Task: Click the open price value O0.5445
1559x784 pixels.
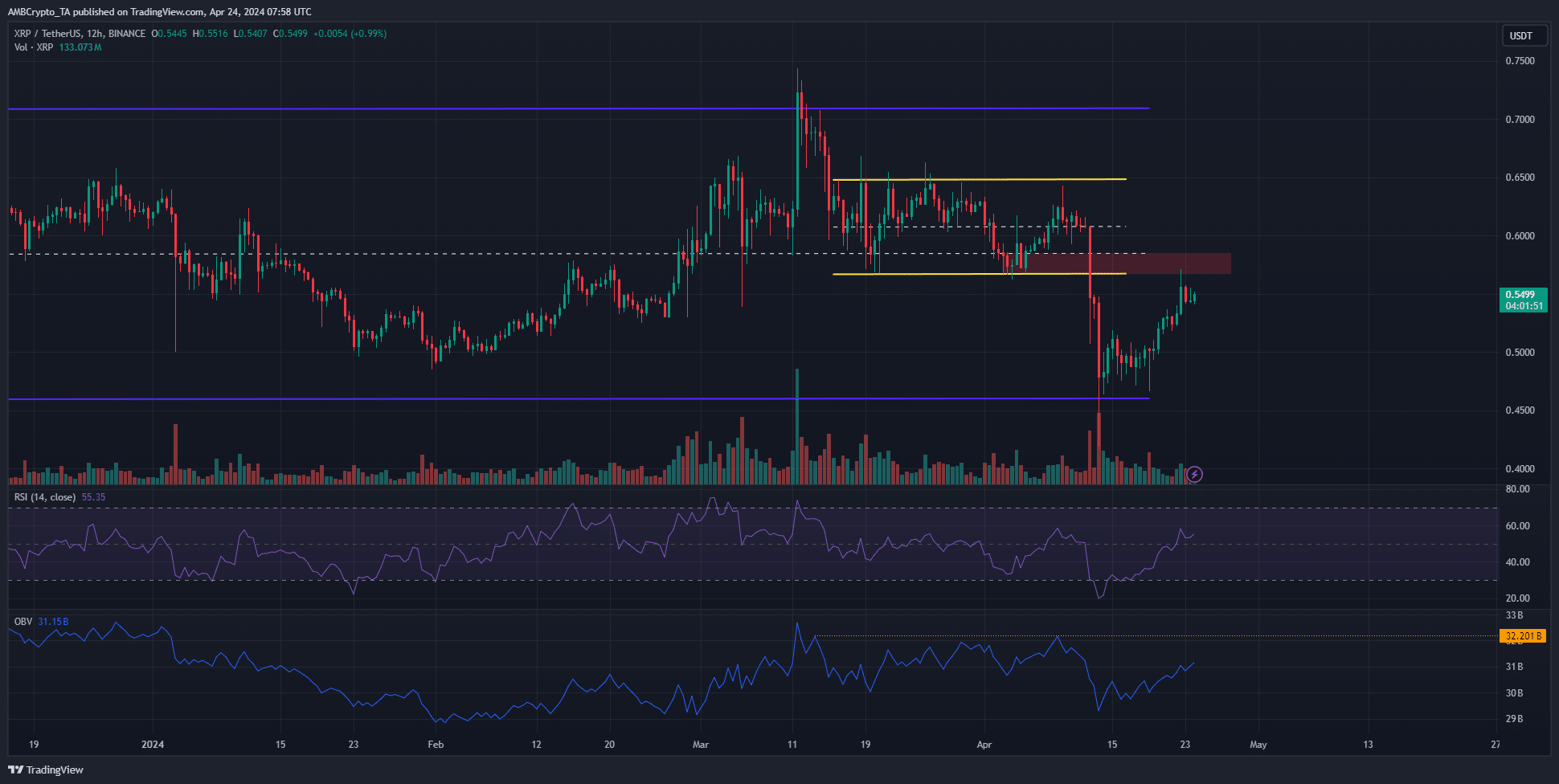Action: point(170,34)
